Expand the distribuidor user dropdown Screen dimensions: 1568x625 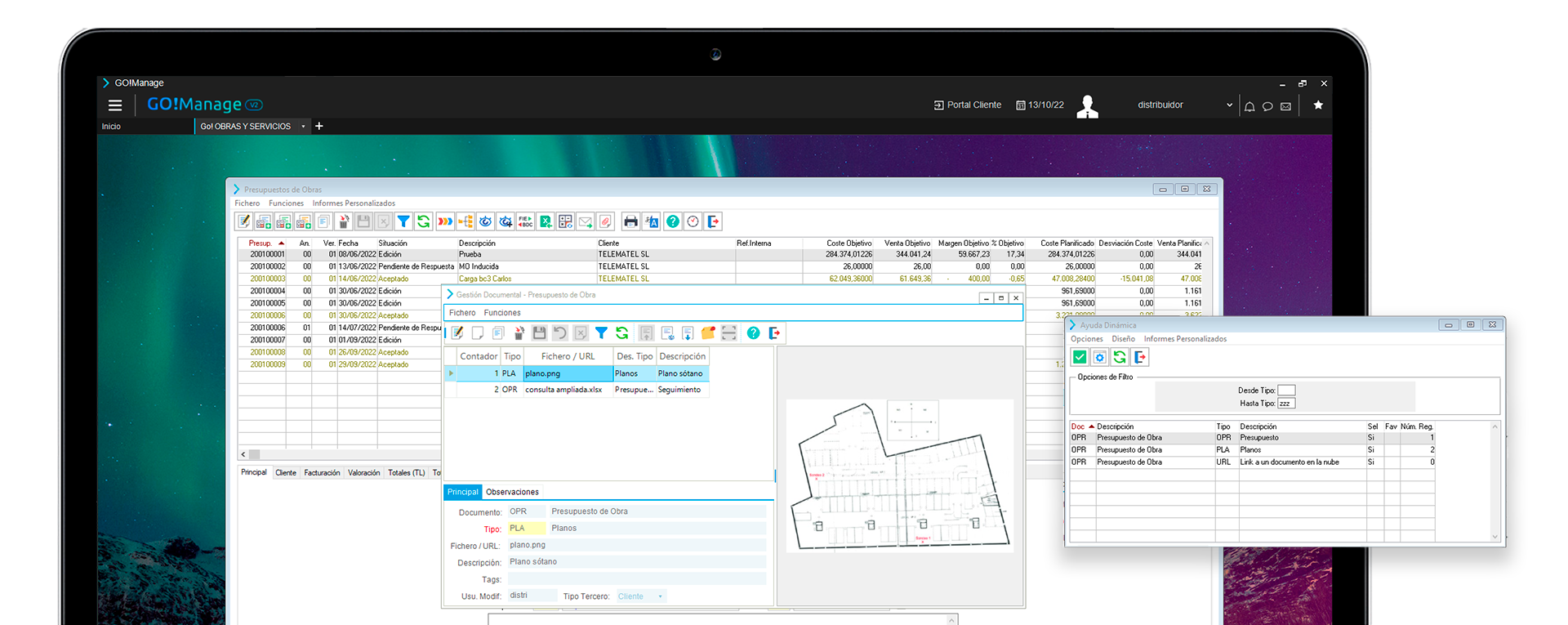click(x=1229, y=105)
